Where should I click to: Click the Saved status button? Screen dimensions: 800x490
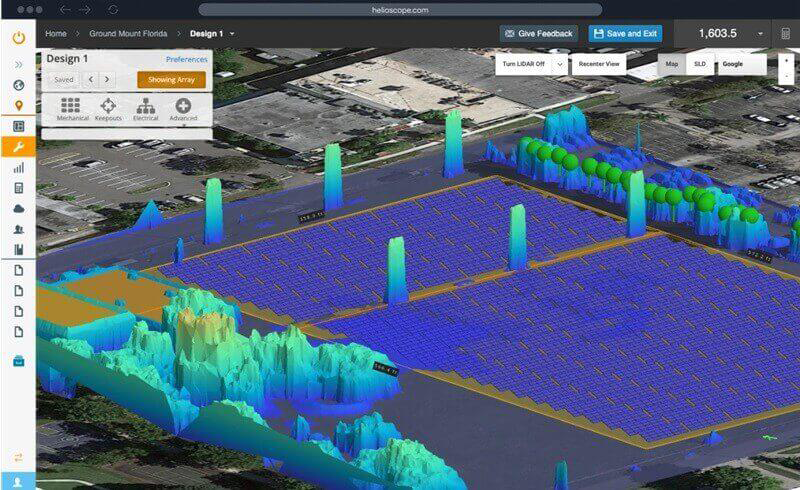tap(64, 80)
